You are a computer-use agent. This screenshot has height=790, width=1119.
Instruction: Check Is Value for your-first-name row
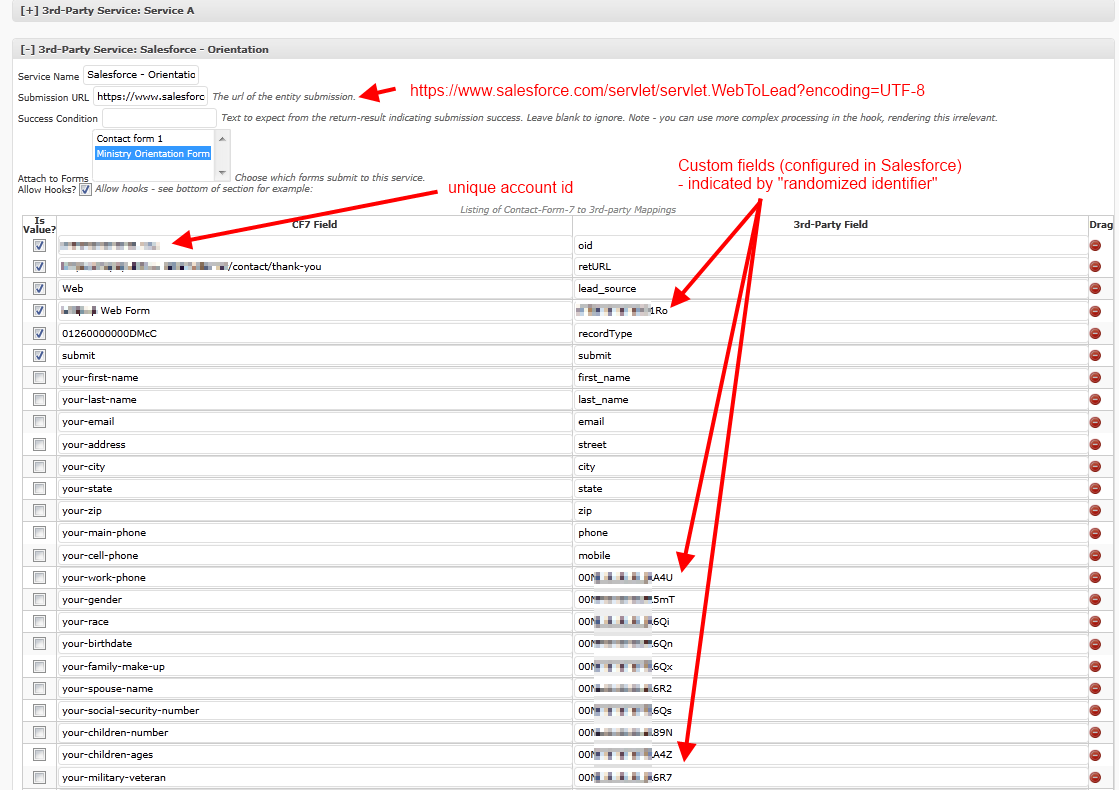[x=39, y=378]
